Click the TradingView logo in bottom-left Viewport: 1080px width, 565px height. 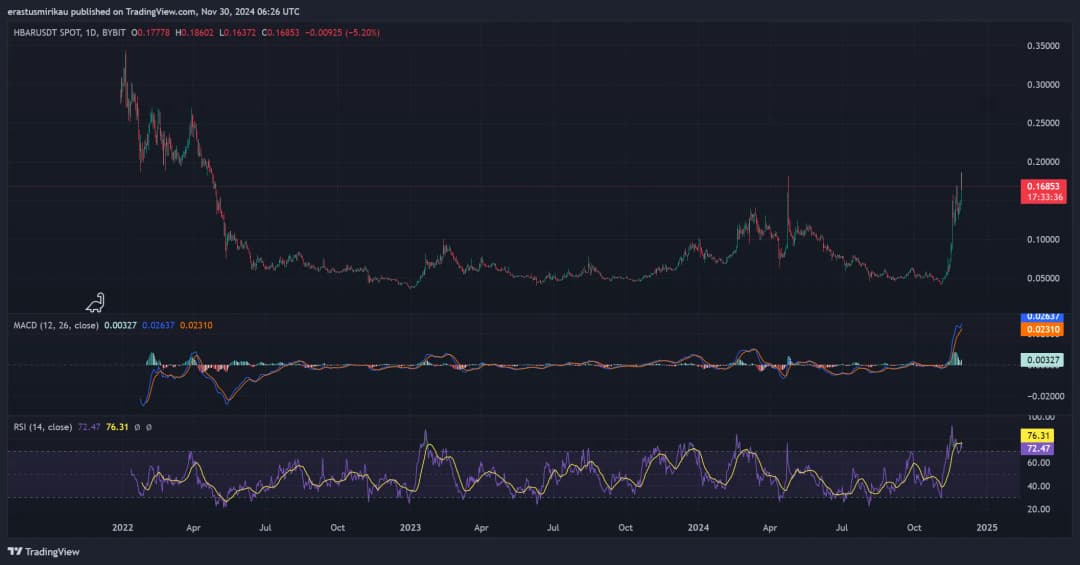[x=43, y=551]
